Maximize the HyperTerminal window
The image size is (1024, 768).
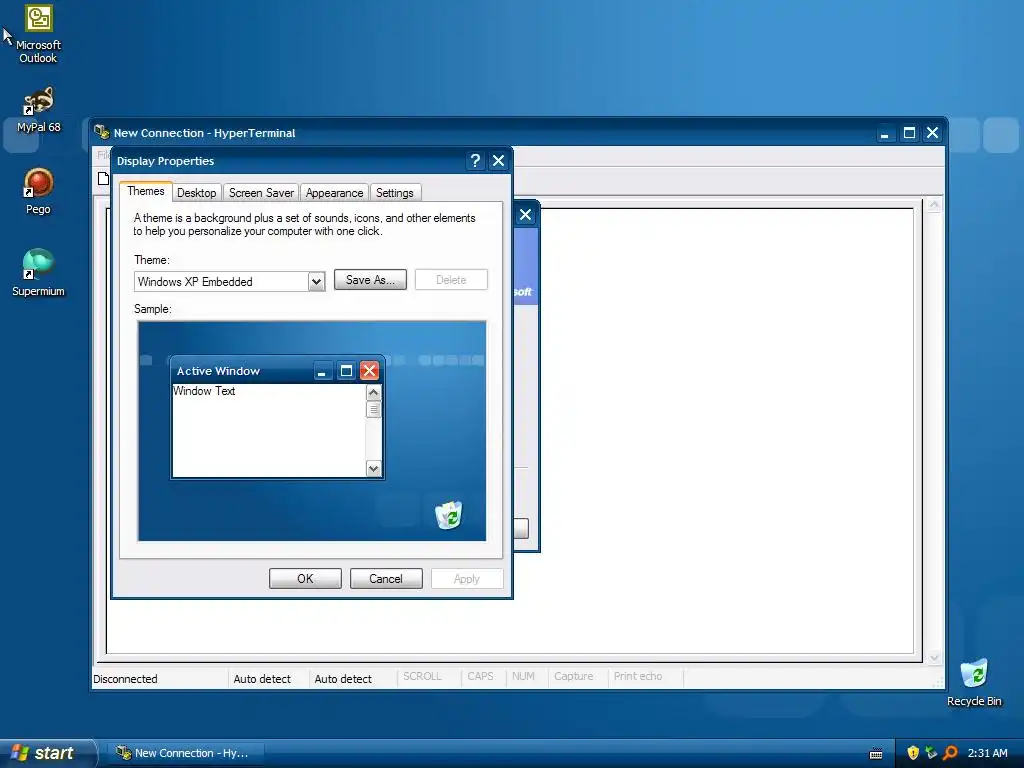pyautogui.click(x=908, y=133)
